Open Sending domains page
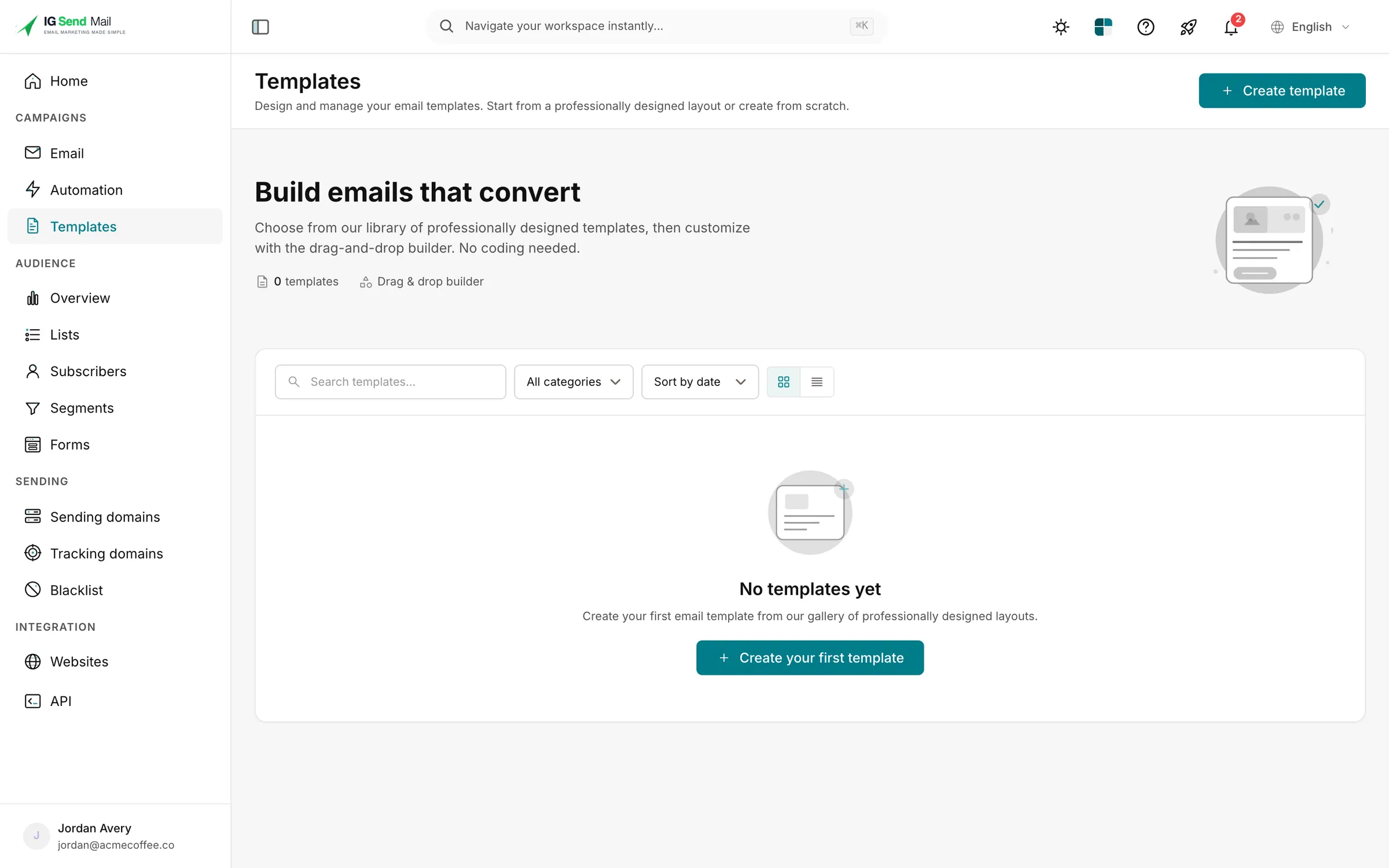This screenshot has height=868, width=1389. 115,517
